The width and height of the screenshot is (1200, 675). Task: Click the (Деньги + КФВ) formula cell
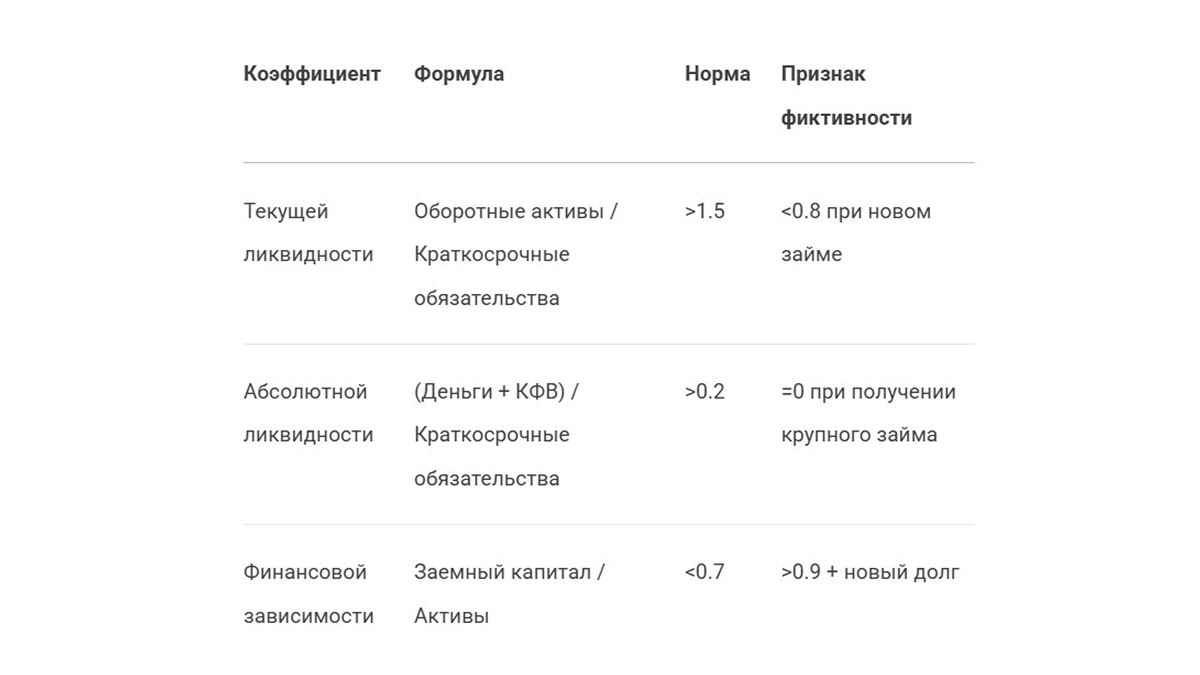coord(497,435)
